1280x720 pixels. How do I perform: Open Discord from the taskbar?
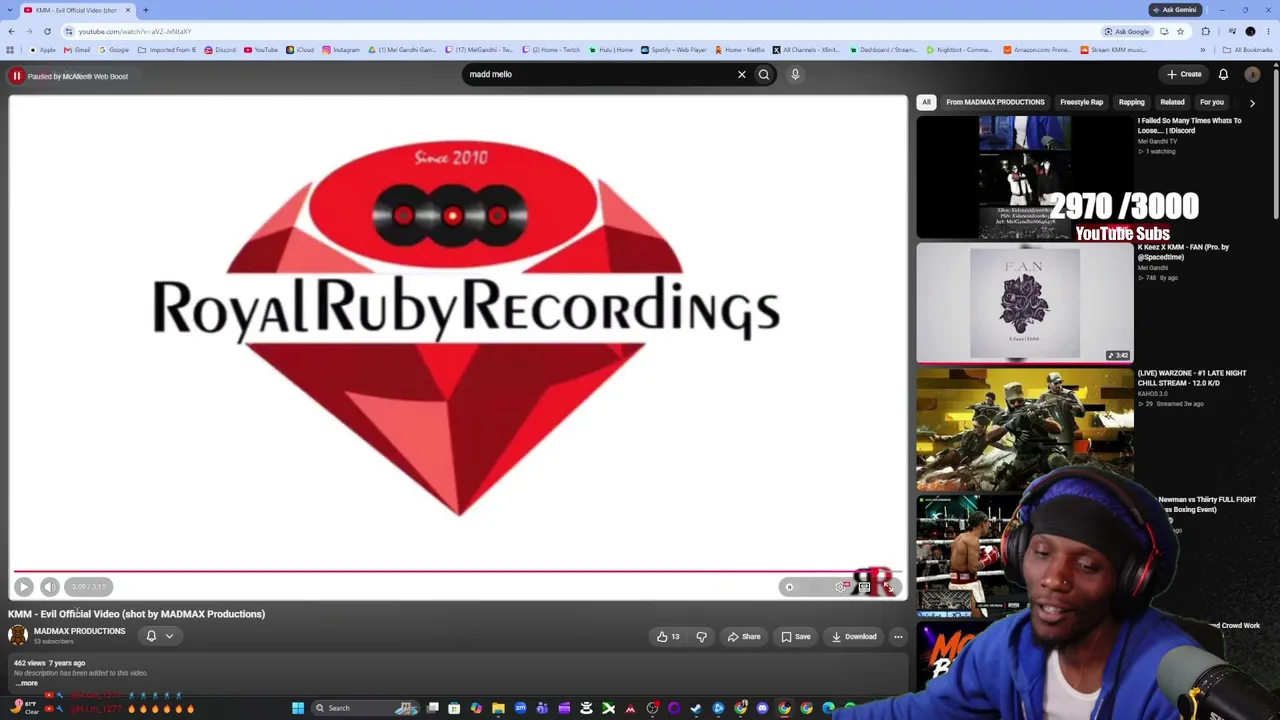pyautogui.click(x=762, y=708)
